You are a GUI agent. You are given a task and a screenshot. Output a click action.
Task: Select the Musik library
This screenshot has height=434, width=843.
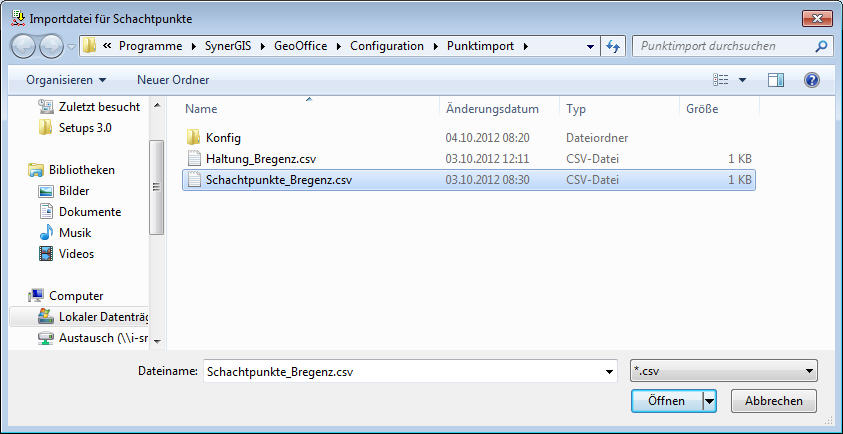click(75, 233)
